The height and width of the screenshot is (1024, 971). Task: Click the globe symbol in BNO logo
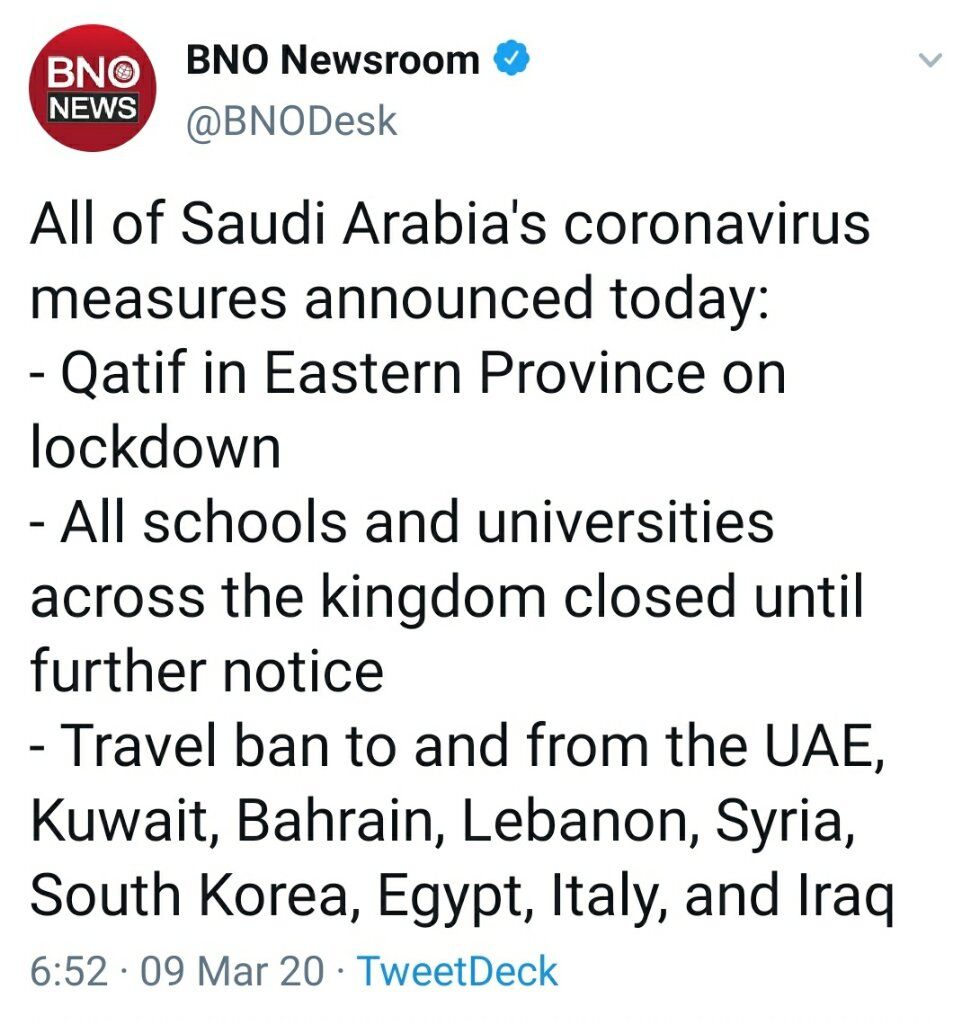[x=127, y=73]
